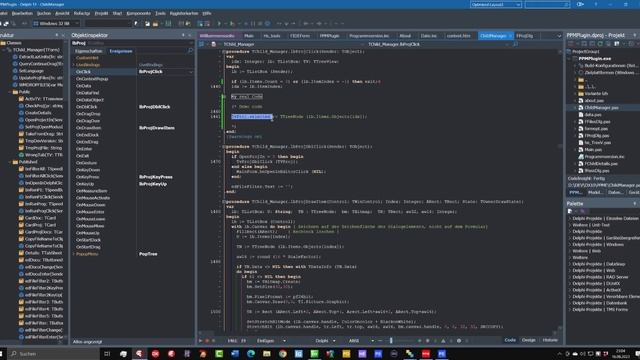
Task: Expand the PopupMenu property
Action: point(73,254)
